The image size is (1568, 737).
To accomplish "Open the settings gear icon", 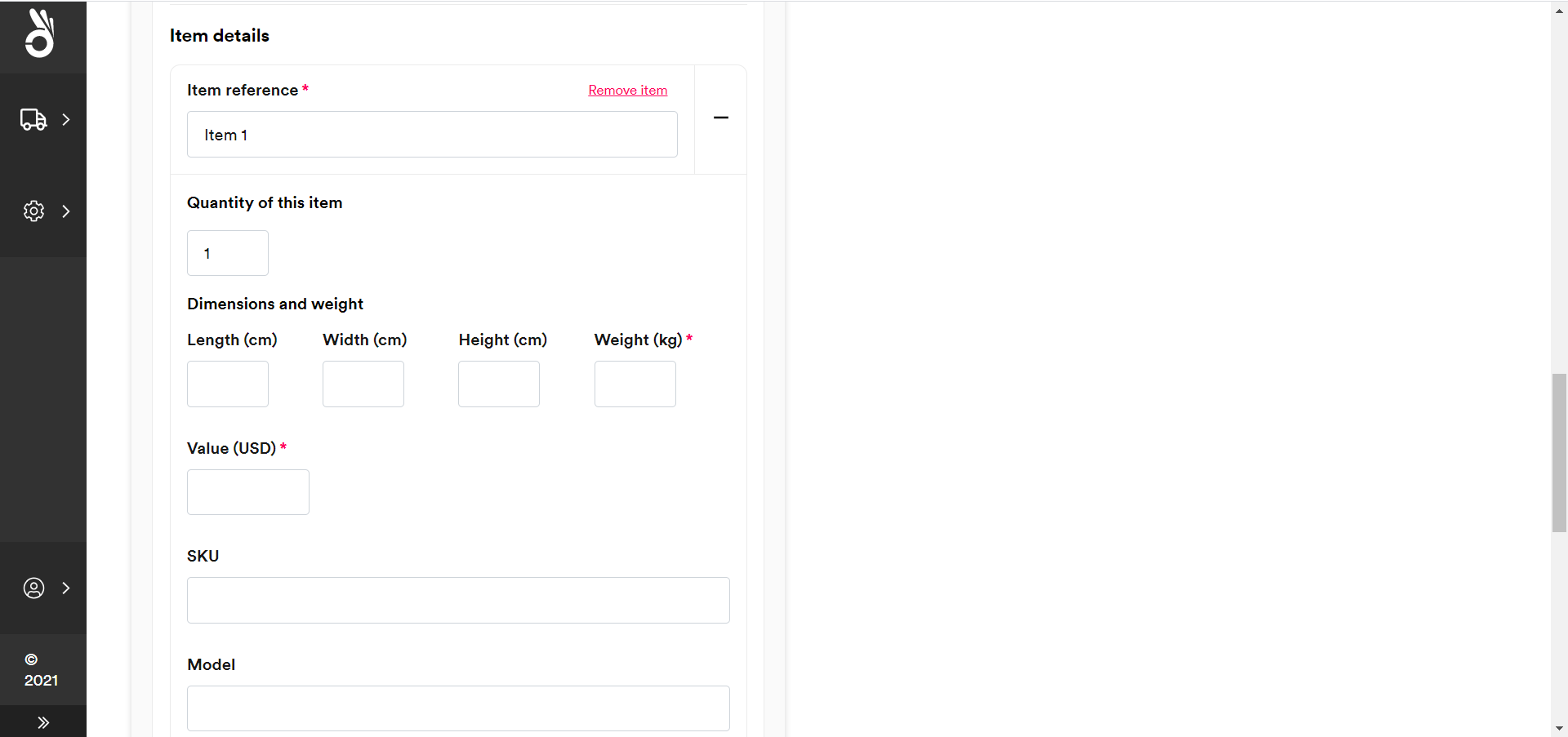I will tap(33, 211).
